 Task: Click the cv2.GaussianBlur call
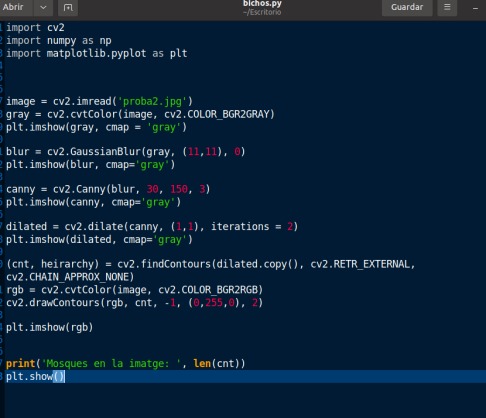146,152
